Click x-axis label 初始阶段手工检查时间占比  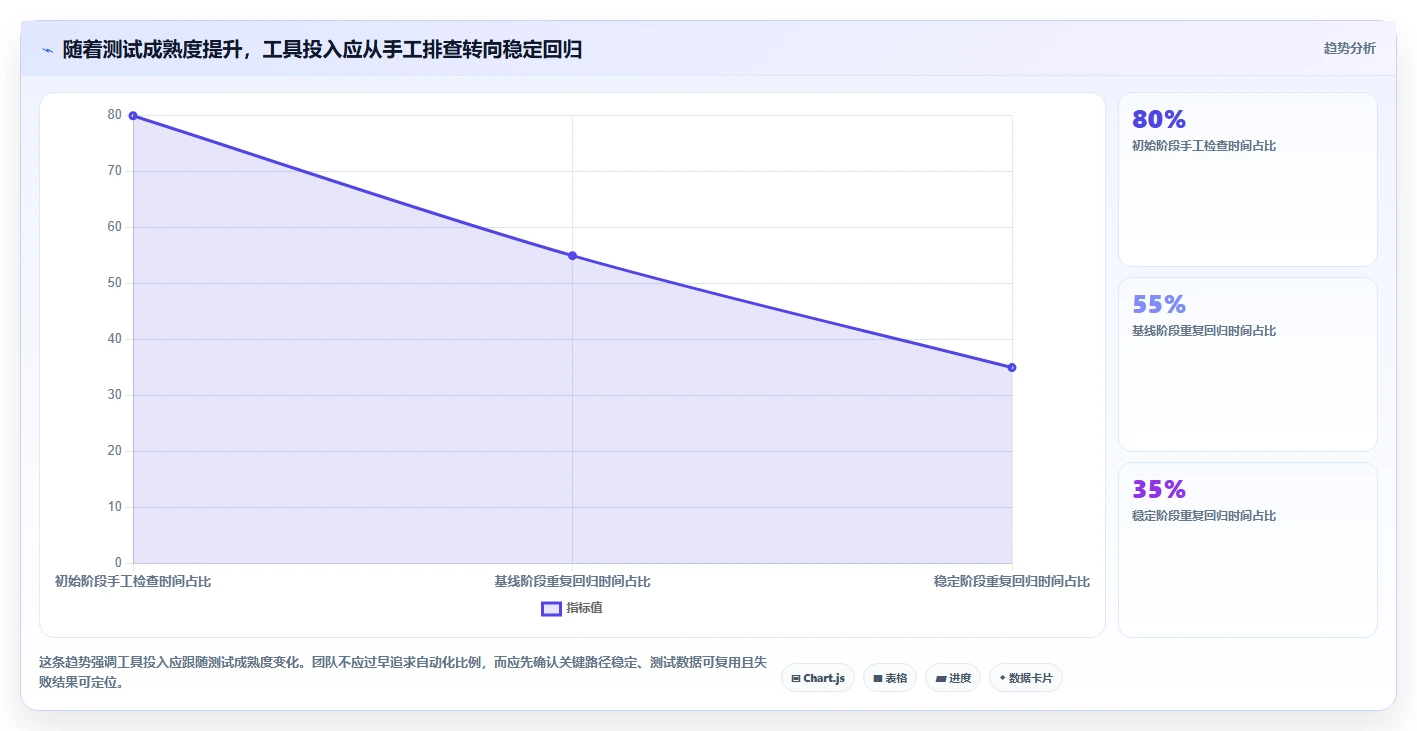[133, 581]
